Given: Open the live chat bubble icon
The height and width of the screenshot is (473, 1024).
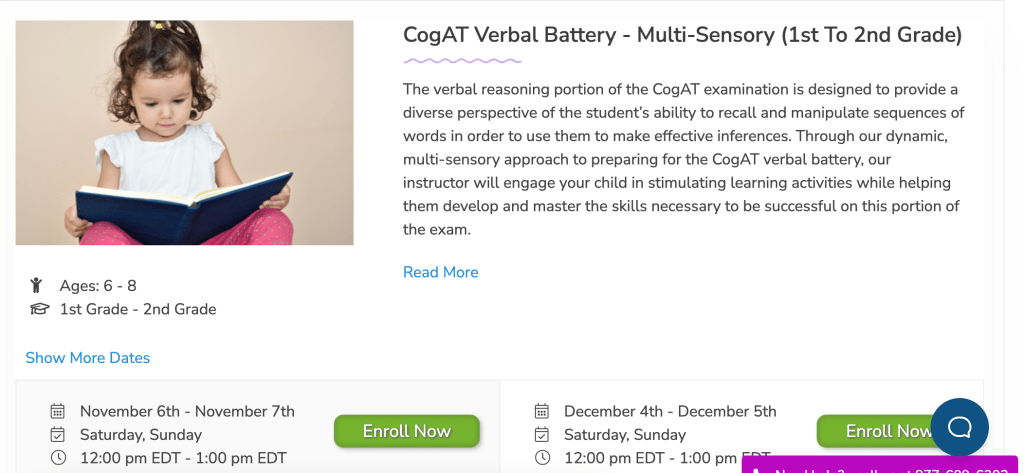Looking at the screenshot, I should tap(959, 427).
